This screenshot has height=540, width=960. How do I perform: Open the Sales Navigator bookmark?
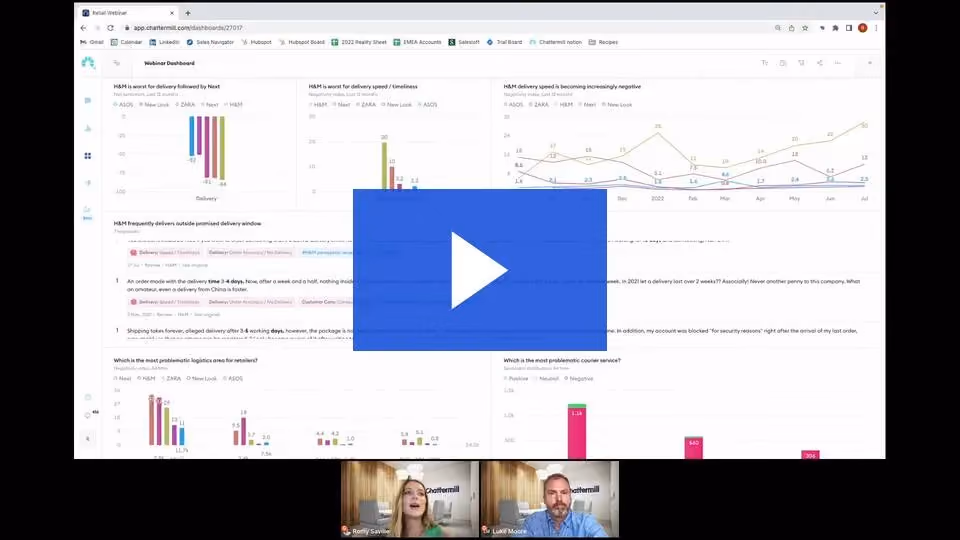tap(210, 42)
